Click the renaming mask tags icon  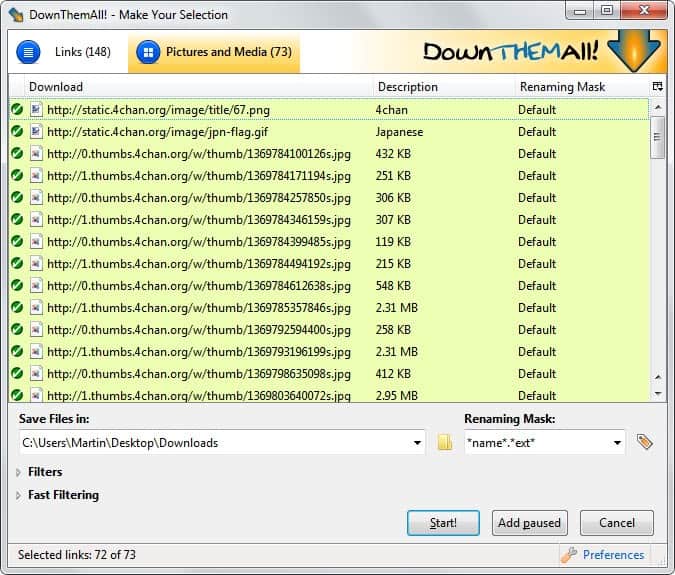[x=644, y=442]
